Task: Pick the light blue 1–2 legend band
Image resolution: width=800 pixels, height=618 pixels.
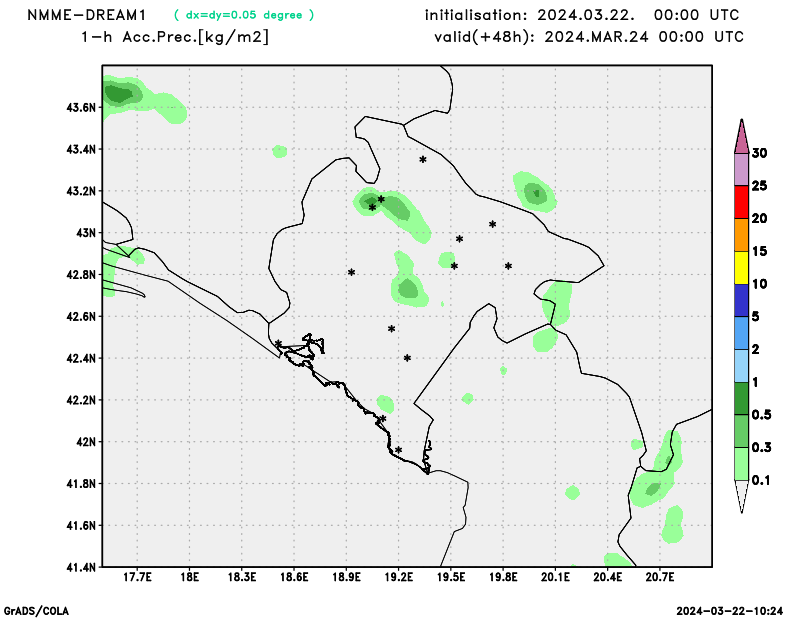Action: (741, 366)
